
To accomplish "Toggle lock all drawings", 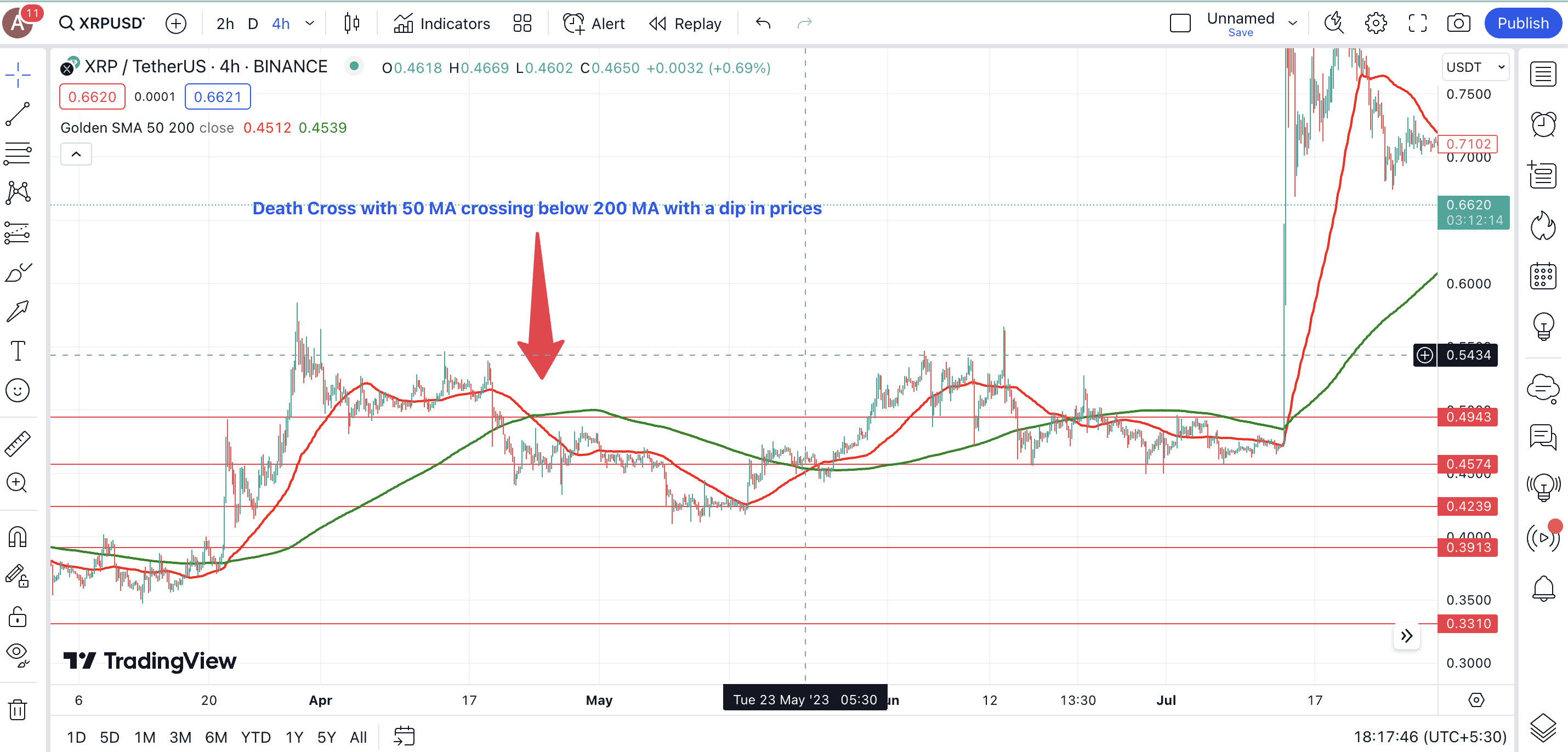I will tap(18, 617).
